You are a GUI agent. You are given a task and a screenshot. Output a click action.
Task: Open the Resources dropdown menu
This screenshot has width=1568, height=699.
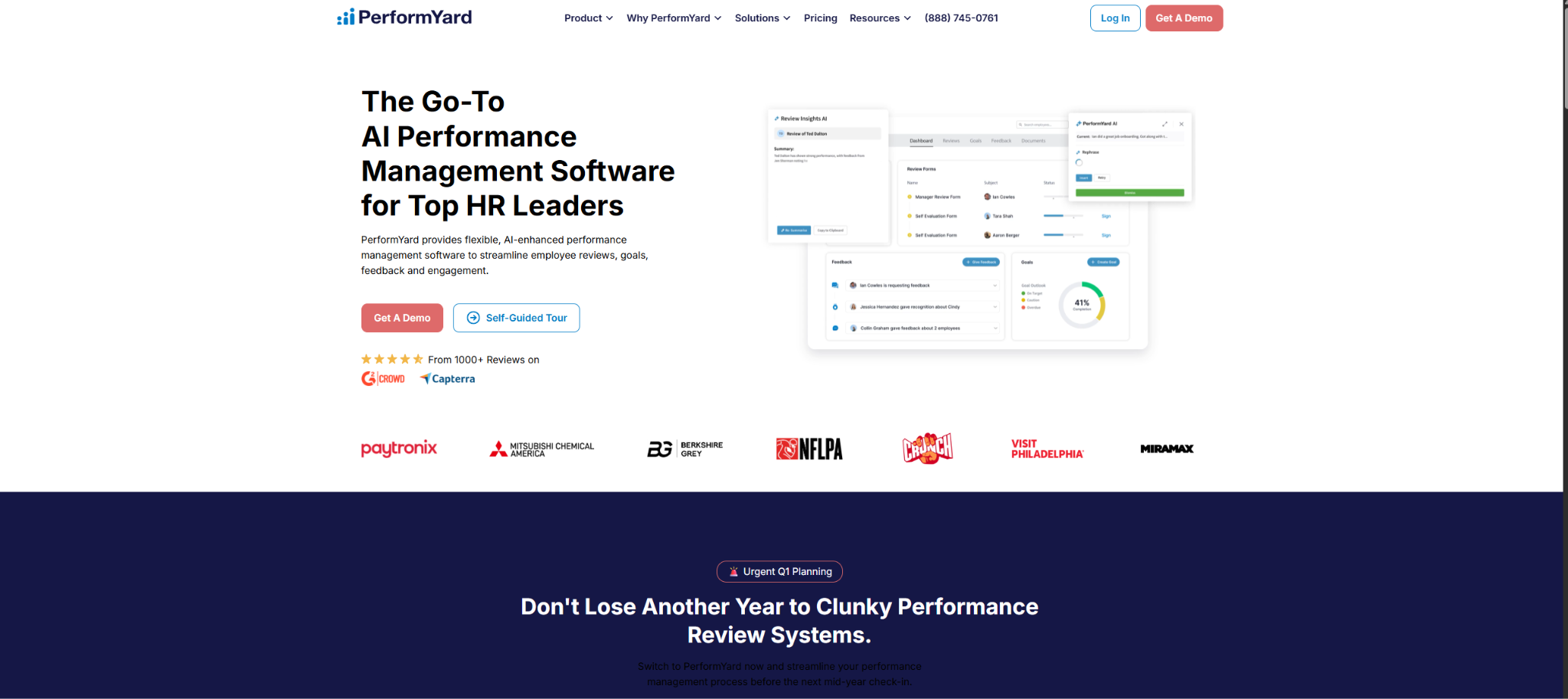pos(880,18)
